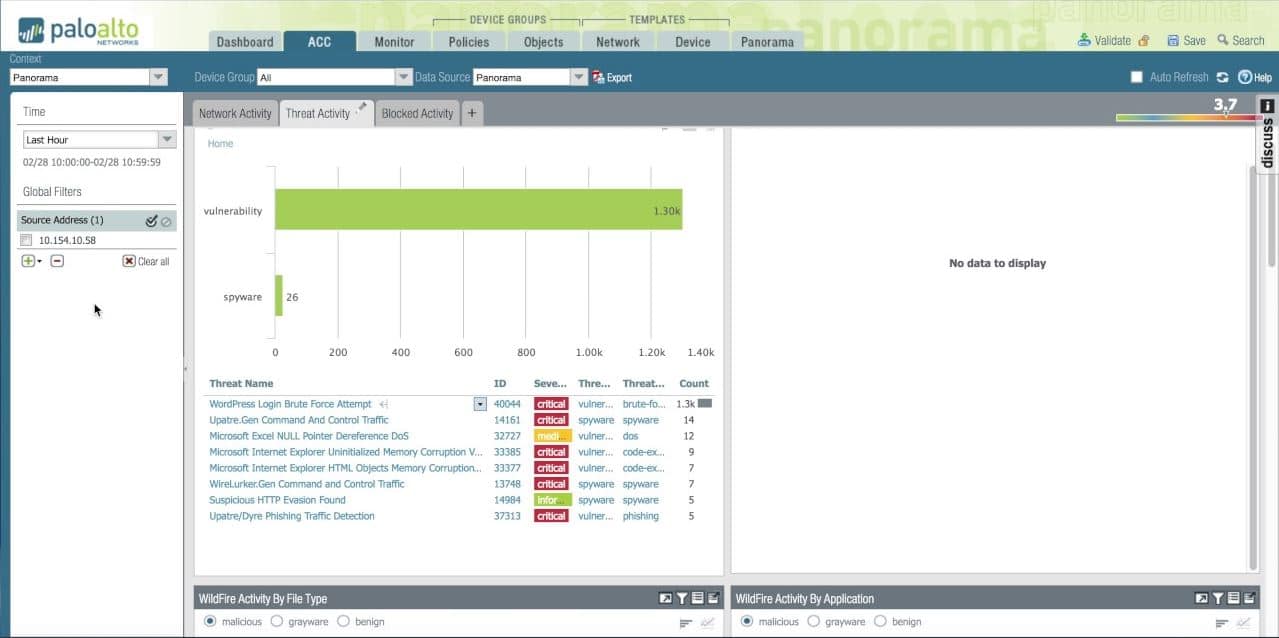This screenshot has height=638, width=1279.
Task: Open the add filter dropdown arrow
Action: (x=39, y=262)
